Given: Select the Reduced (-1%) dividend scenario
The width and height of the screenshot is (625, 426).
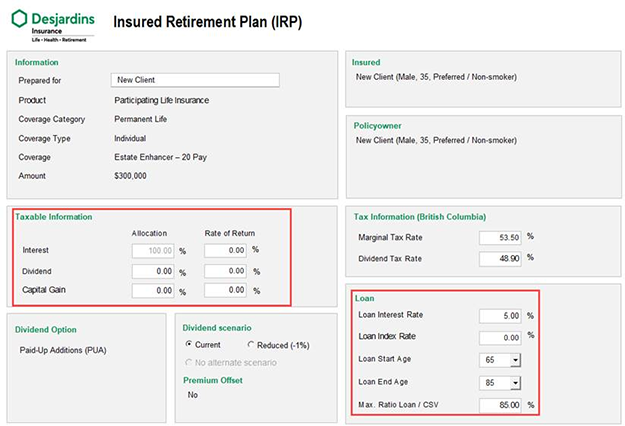Looking at the screenshot, I should (x=250, y=344).
